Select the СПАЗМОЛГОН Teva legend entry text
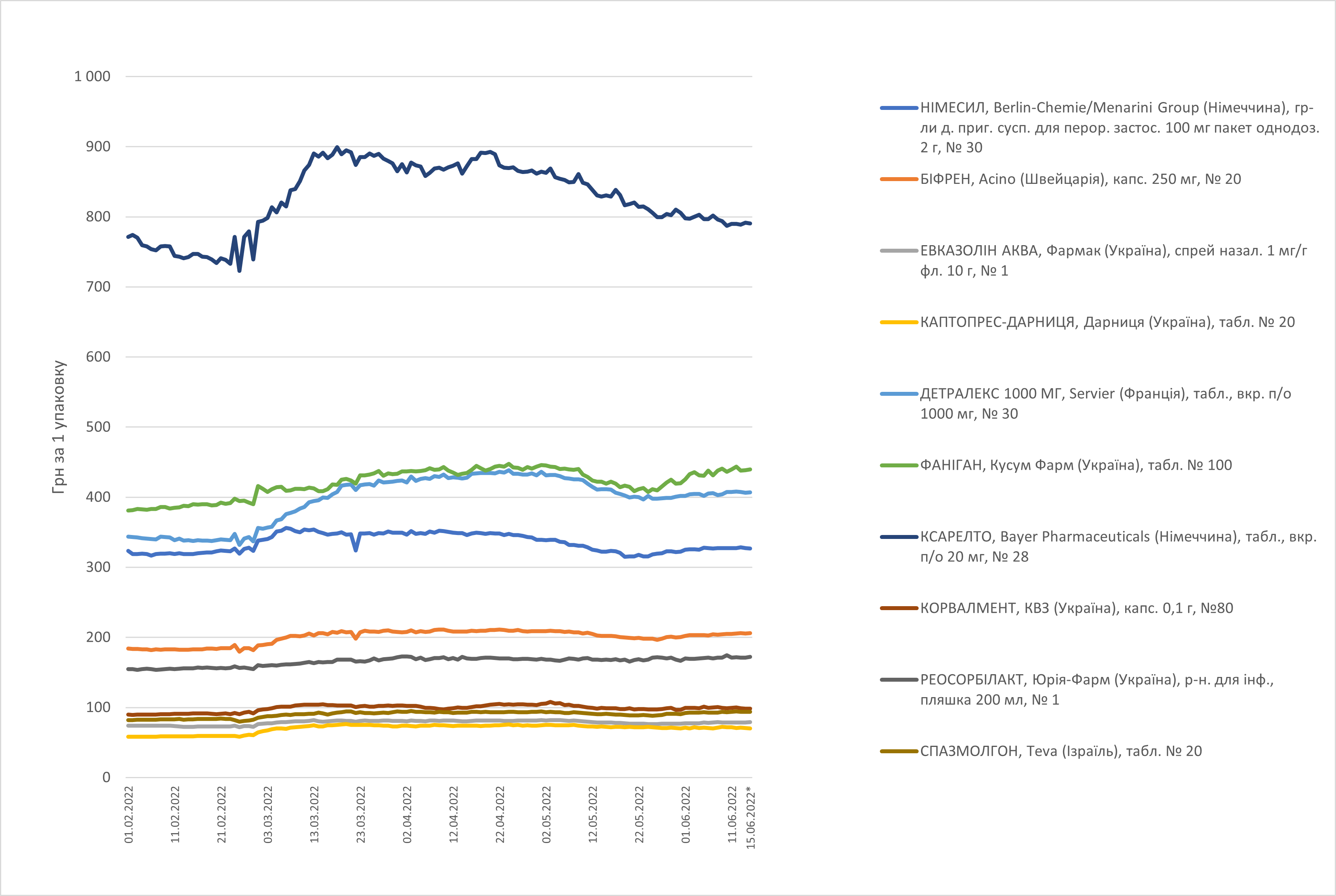The image size is (1336, 896). tap(1061, 751)
